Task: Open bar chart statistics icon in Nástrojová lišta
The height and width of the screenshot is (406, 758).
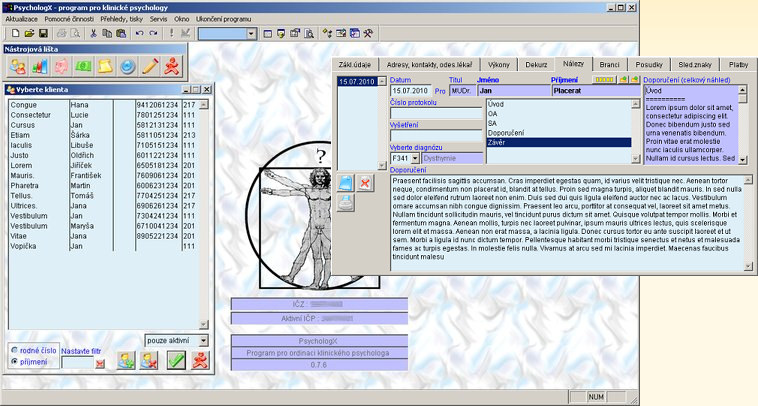Action: tap(40, 66)
